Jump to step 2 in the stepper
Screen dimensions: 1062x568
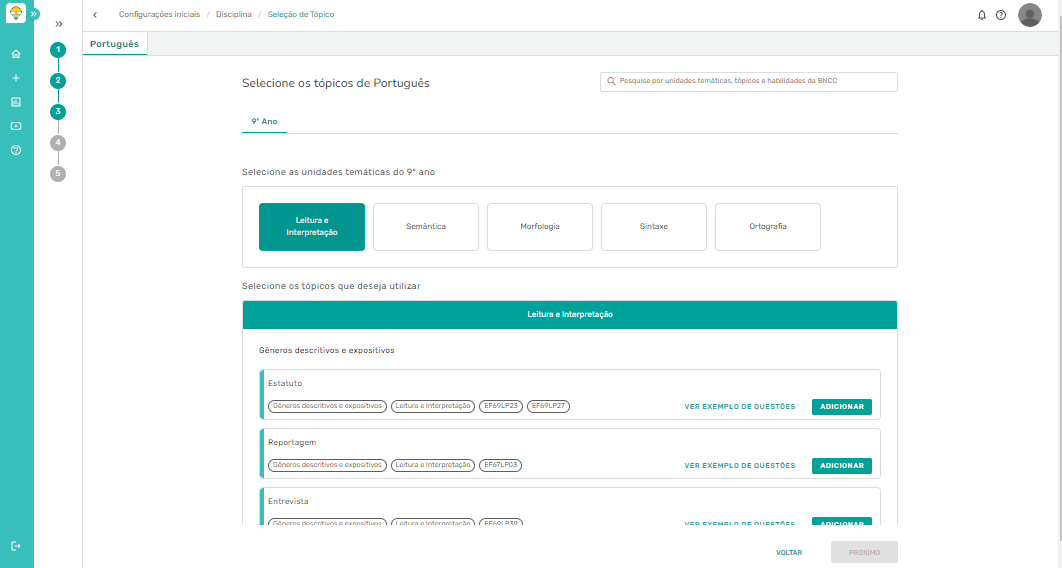pos(58,81)
